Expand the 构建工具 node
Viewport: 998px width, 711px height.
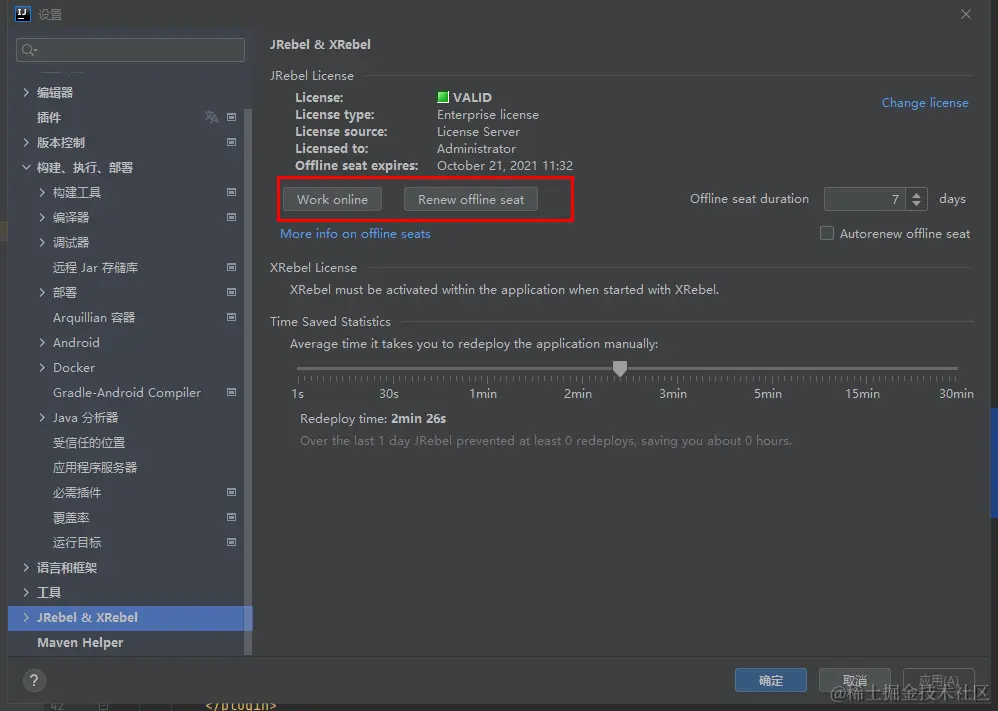(42, 192)
